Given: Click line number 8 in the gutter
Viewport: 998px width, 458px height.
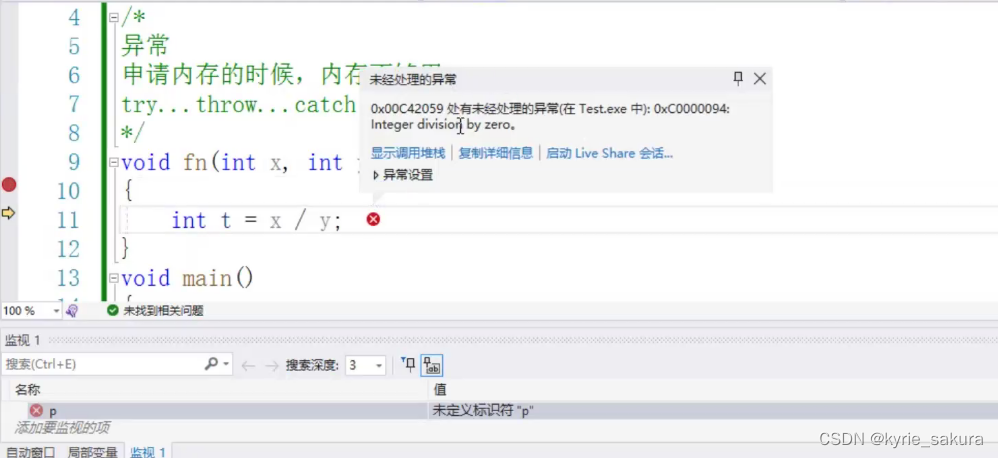Looking at the screenshot, I should tap(74, 134).
